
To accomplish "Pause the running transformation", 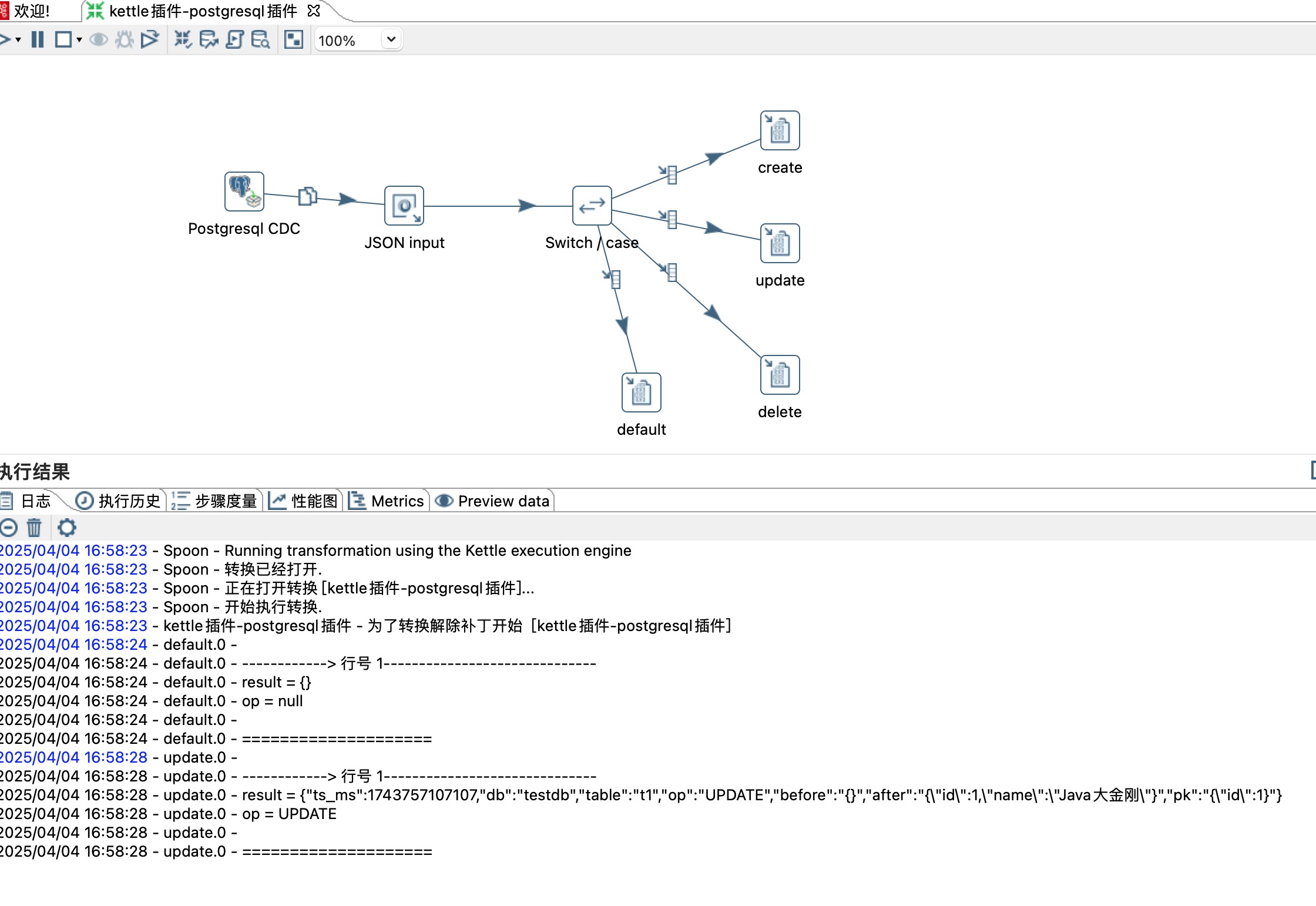I will point(38,40).
